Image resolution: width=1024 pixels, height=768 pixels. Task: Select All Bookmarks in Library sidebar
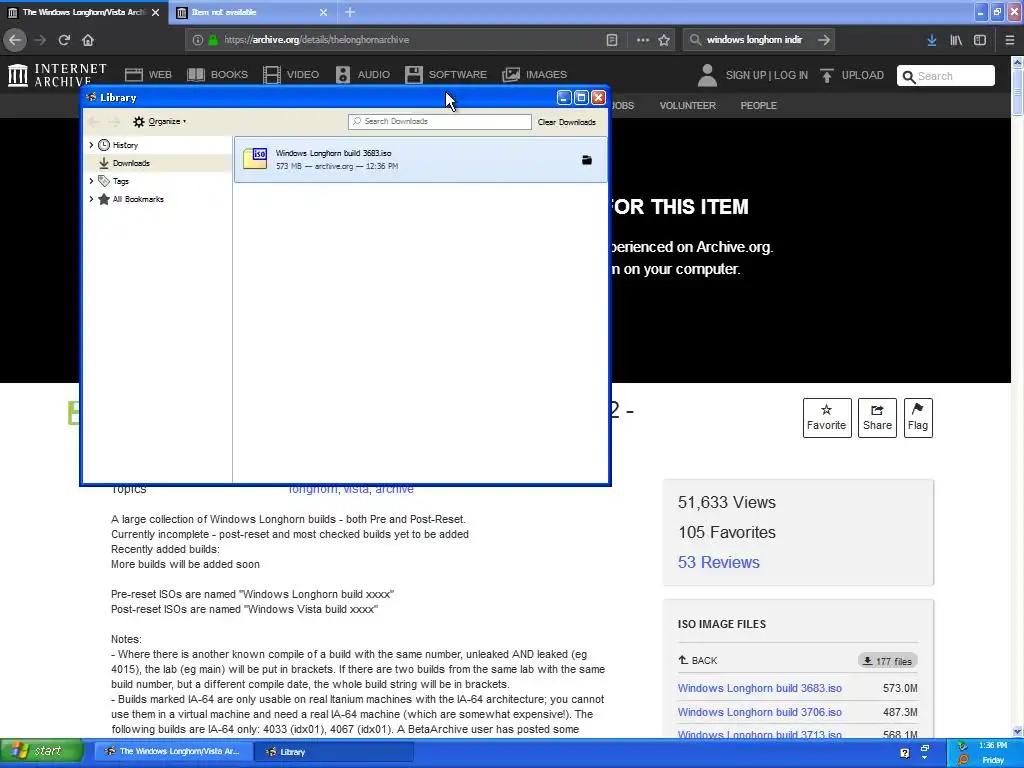coord(138,199)
